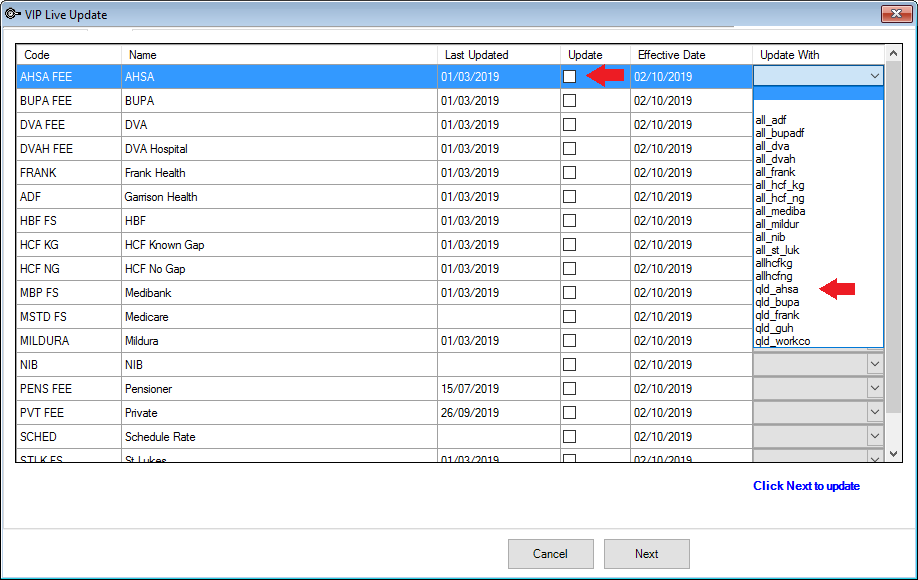Choose all_mildur from the list

[818, 224]
